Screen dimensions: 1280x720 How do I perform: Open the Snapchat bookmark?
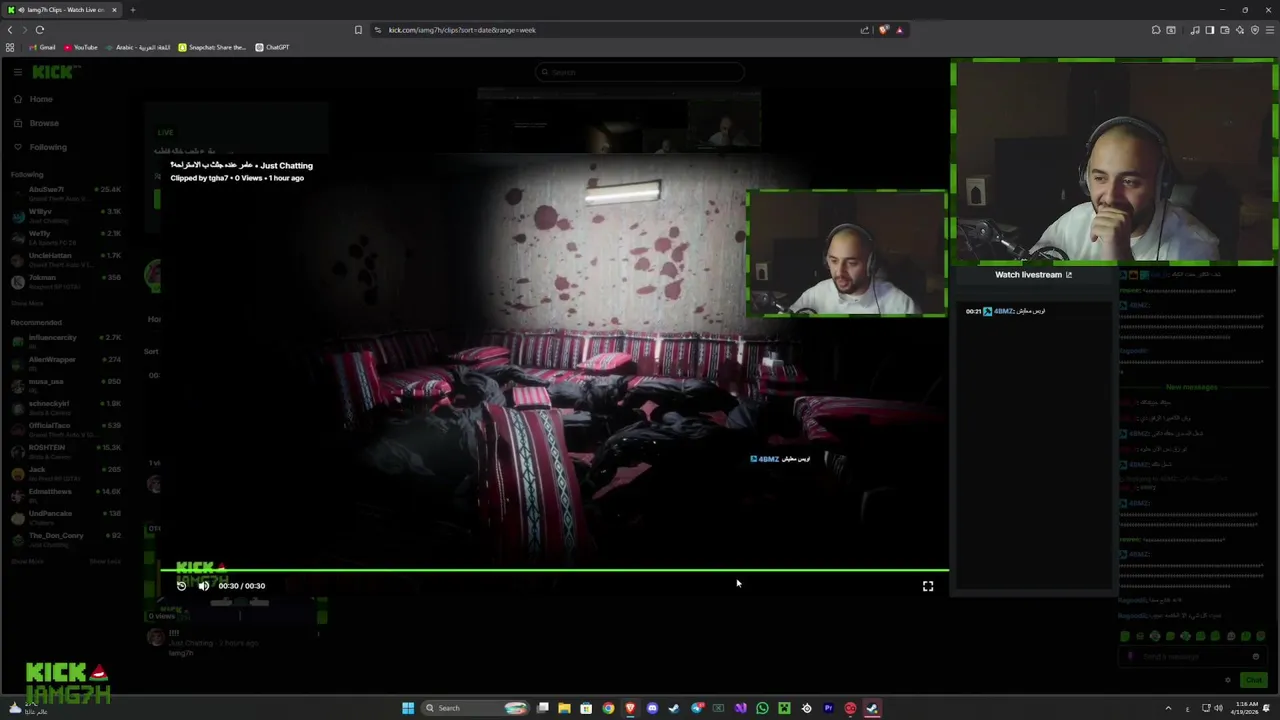[x=212, y=47]
